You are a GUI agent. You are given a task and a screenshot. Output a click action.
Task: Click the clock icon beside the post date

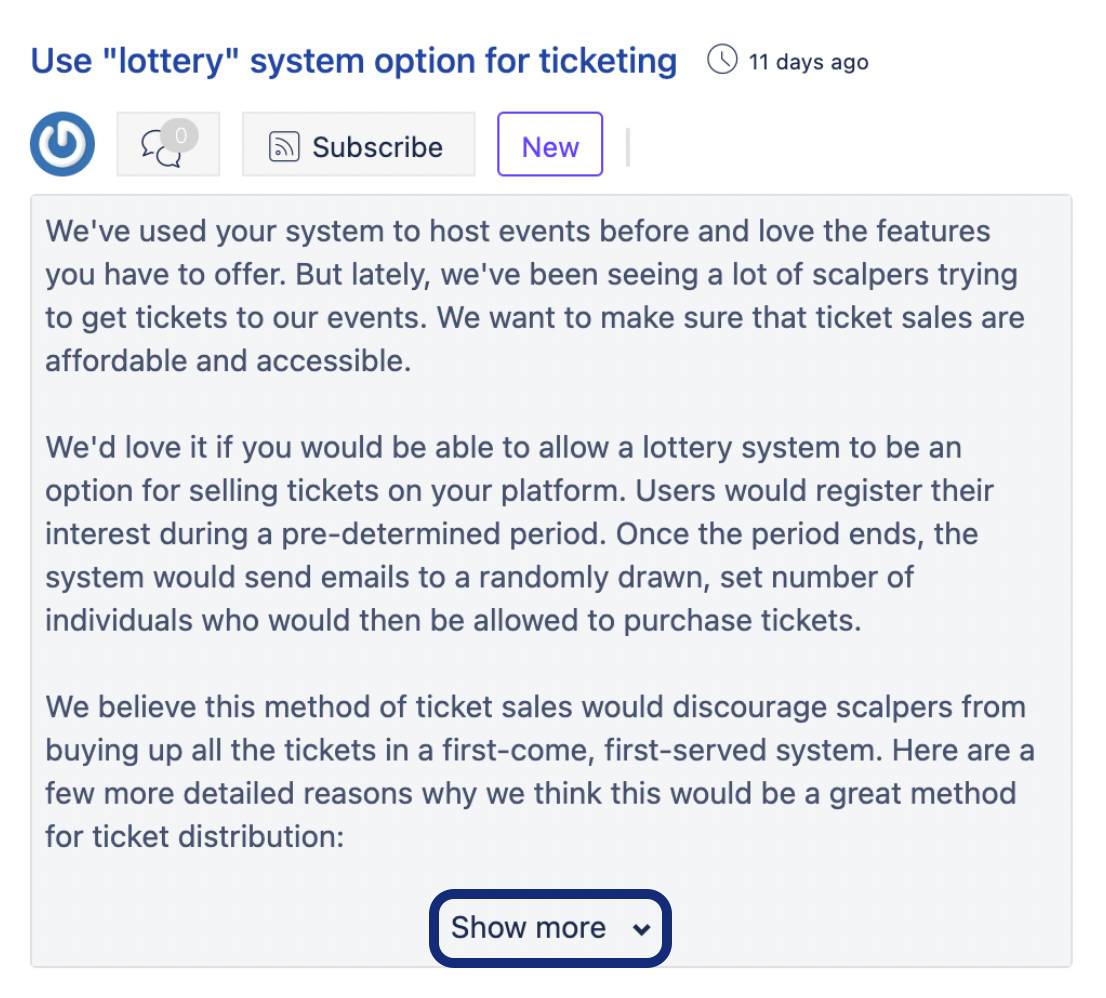tap(720, 61)
